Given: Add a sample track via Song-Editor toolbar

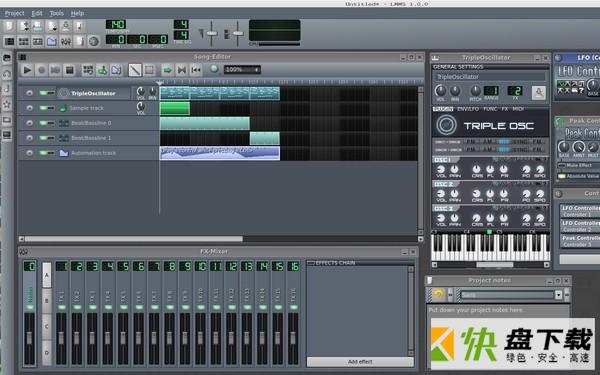Looking at the screenshot, I should coord(102,70).
